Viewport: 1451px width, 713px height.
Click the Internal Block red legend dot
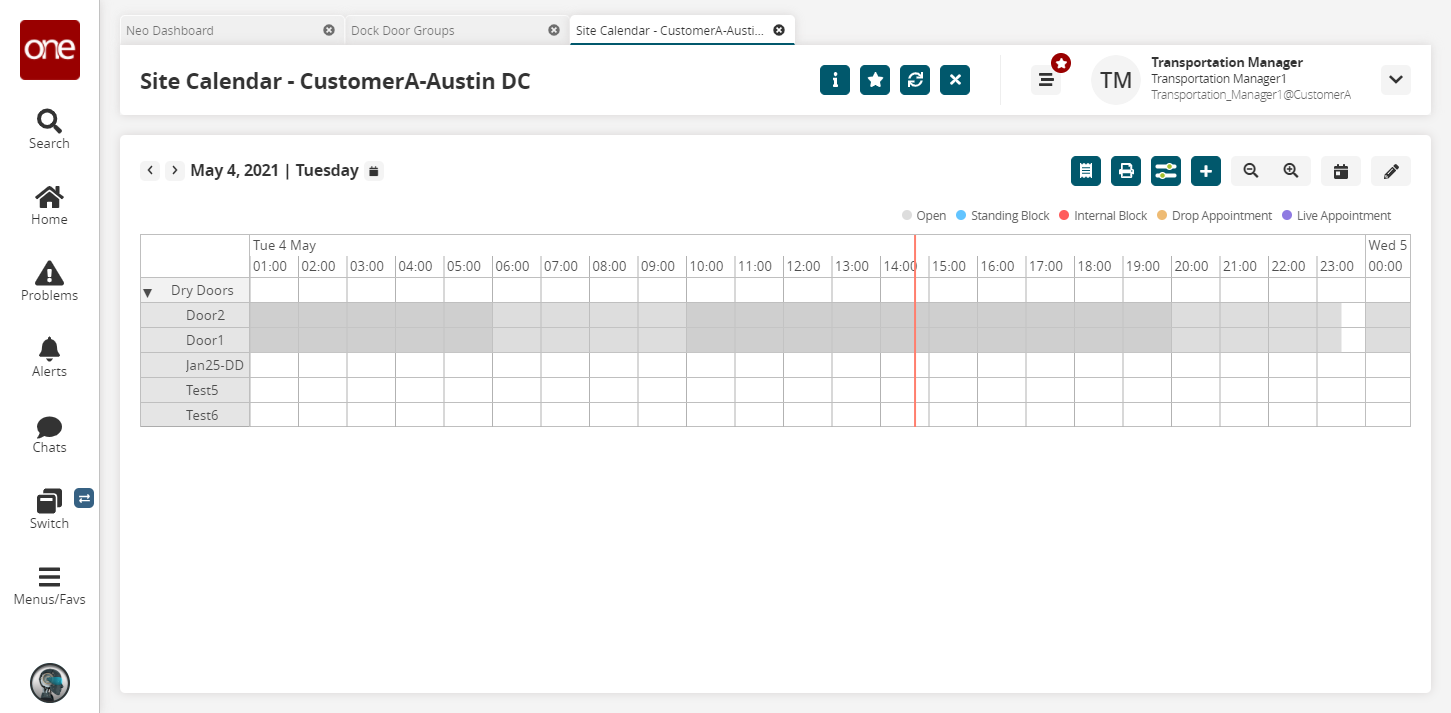[1064, 215]
